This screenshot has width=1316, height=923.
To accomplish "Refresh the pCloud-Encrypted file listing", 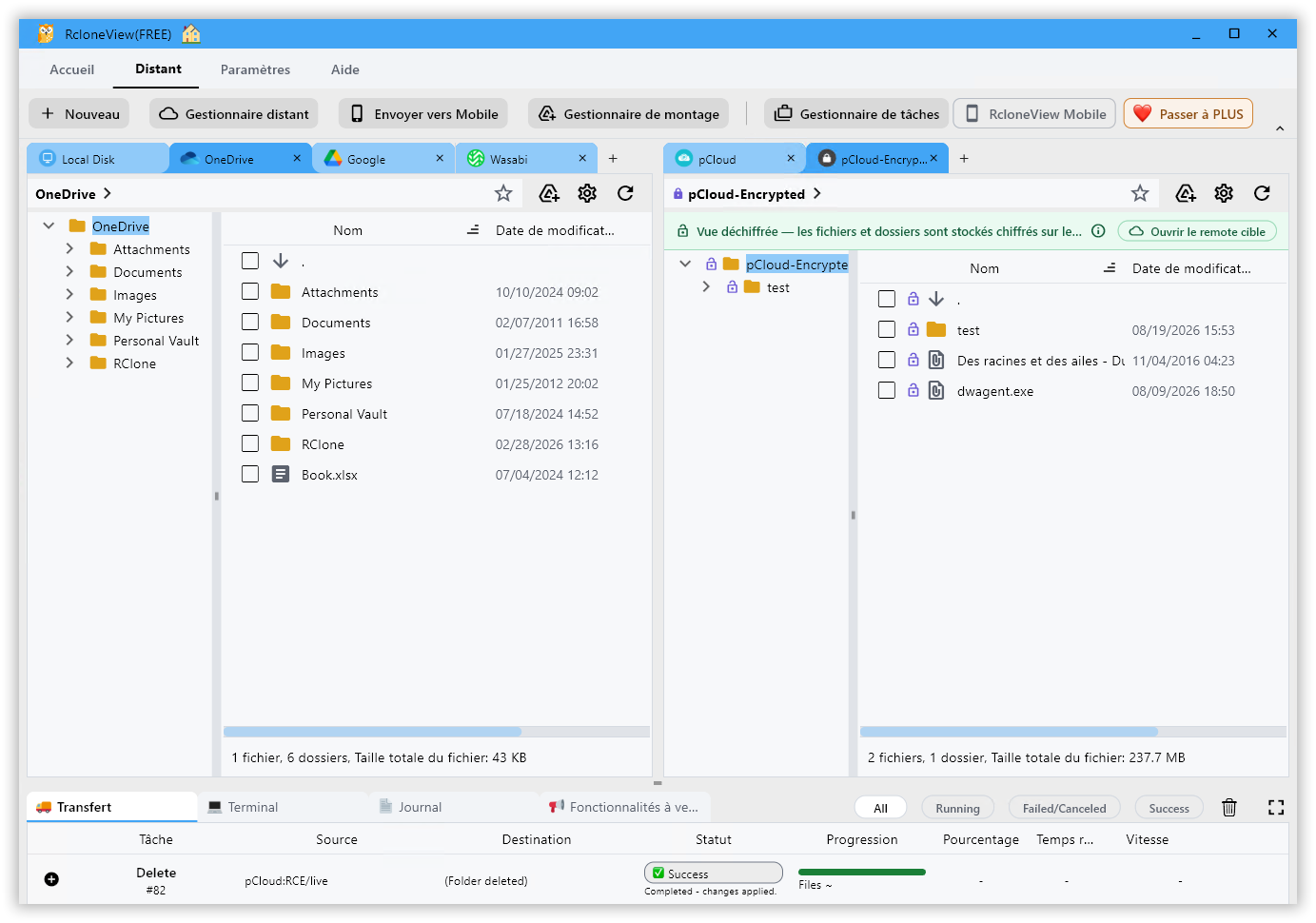I will [x=1262, y=194].
